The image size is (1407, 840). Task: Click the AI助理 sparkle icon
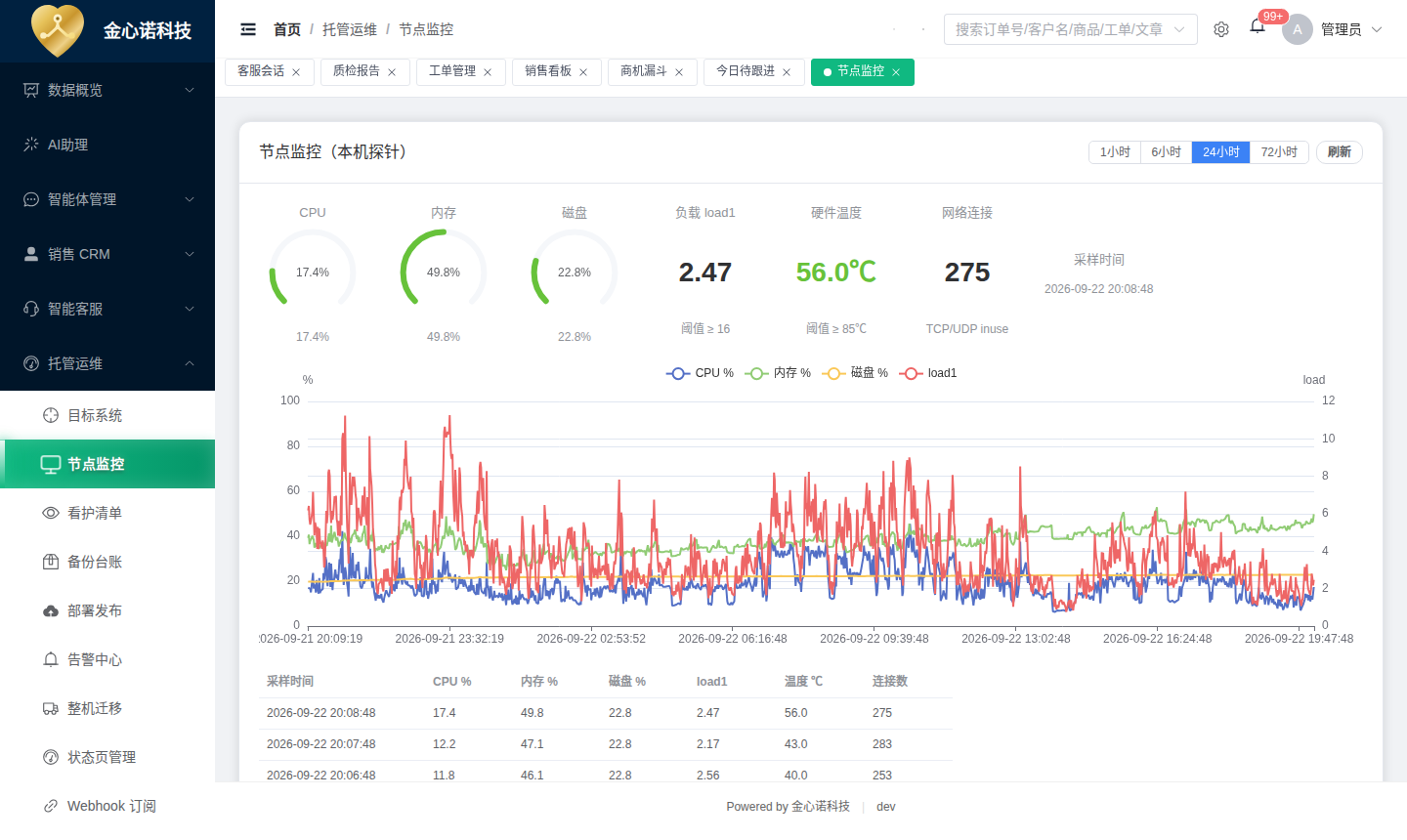(31, 145)
